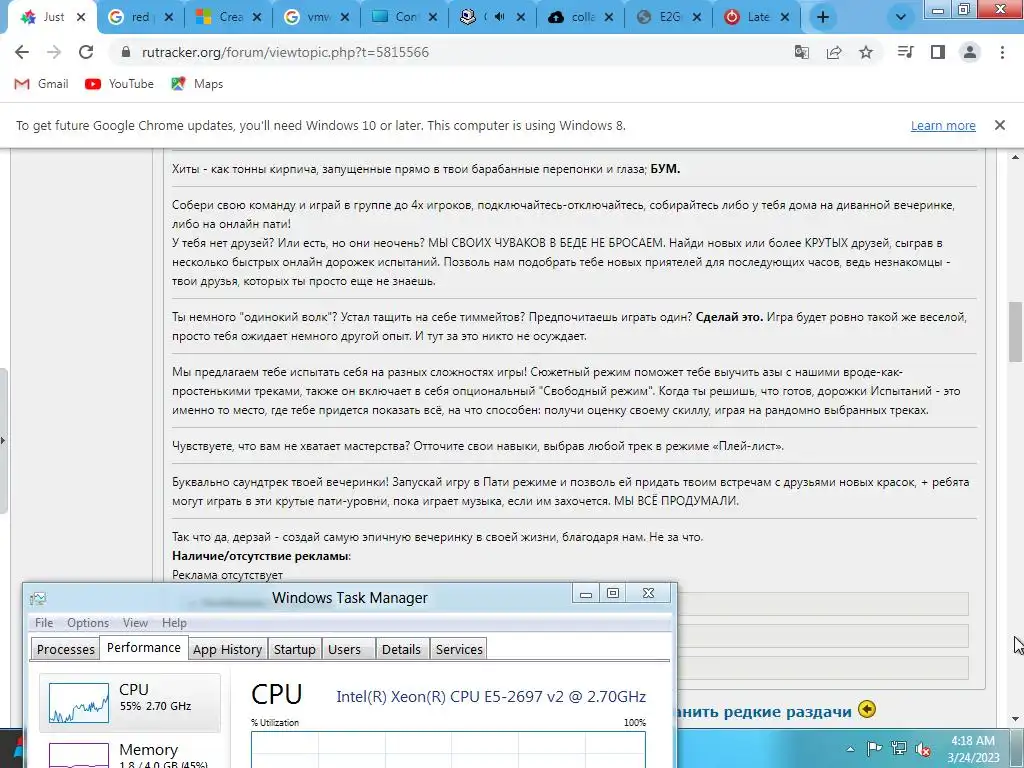Click scrollbar down arrow on page
Screen dimensions: 1024x768
(1016, 719)
